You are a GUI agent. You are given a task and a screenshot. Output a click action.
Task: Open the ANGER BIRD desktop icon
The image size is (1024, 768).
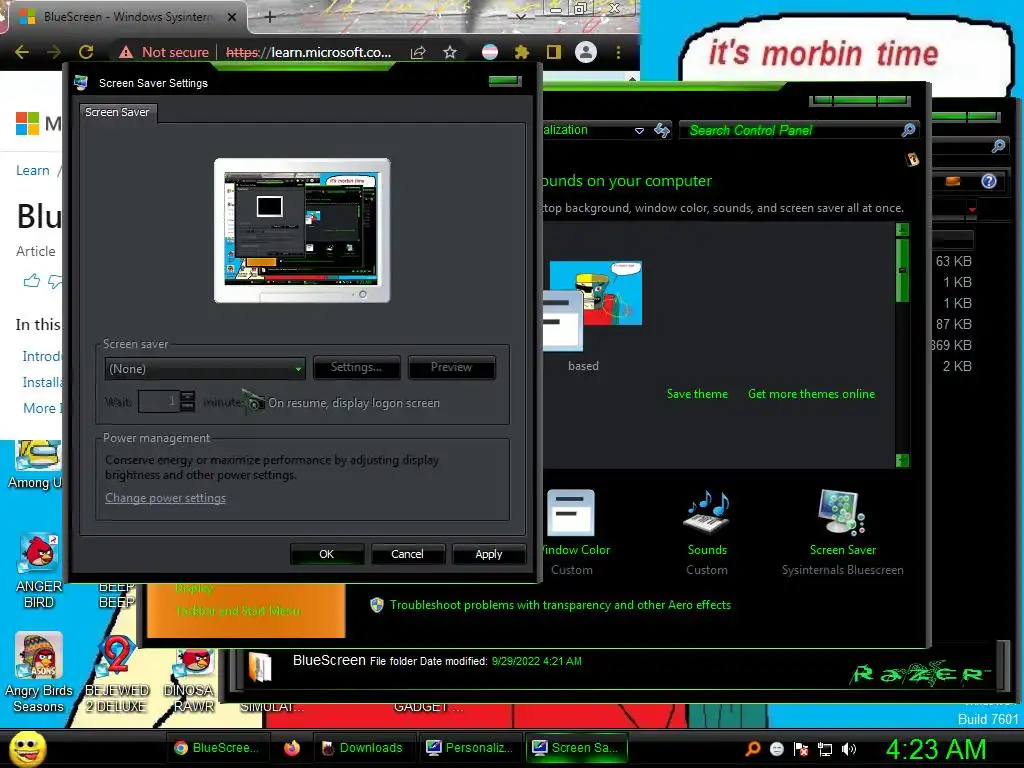click(39, 553)
